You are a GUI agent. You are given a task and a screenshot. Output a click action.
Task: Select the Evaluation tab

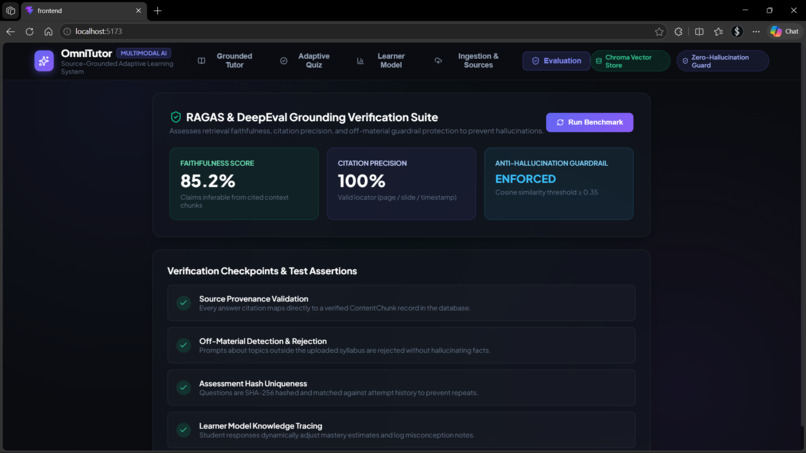tap(556, 61)
